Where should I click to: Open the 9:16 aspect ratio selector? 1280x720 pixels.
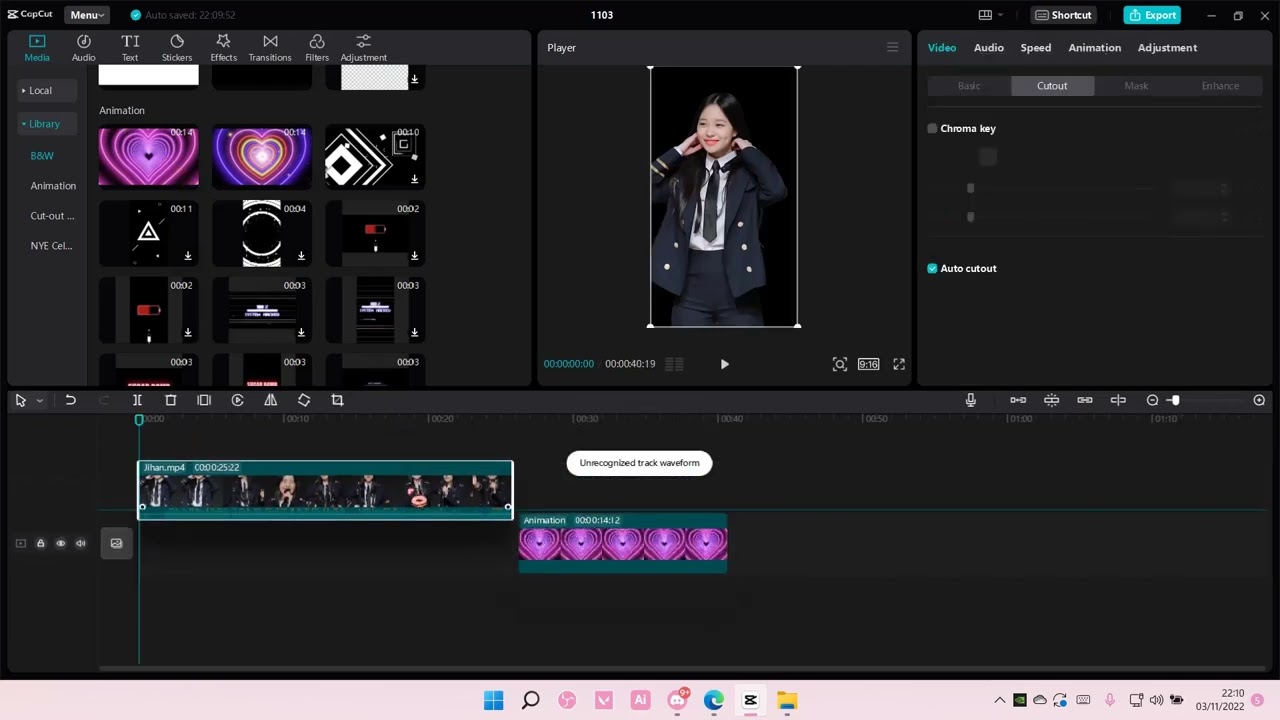click(x=868, y=364)
